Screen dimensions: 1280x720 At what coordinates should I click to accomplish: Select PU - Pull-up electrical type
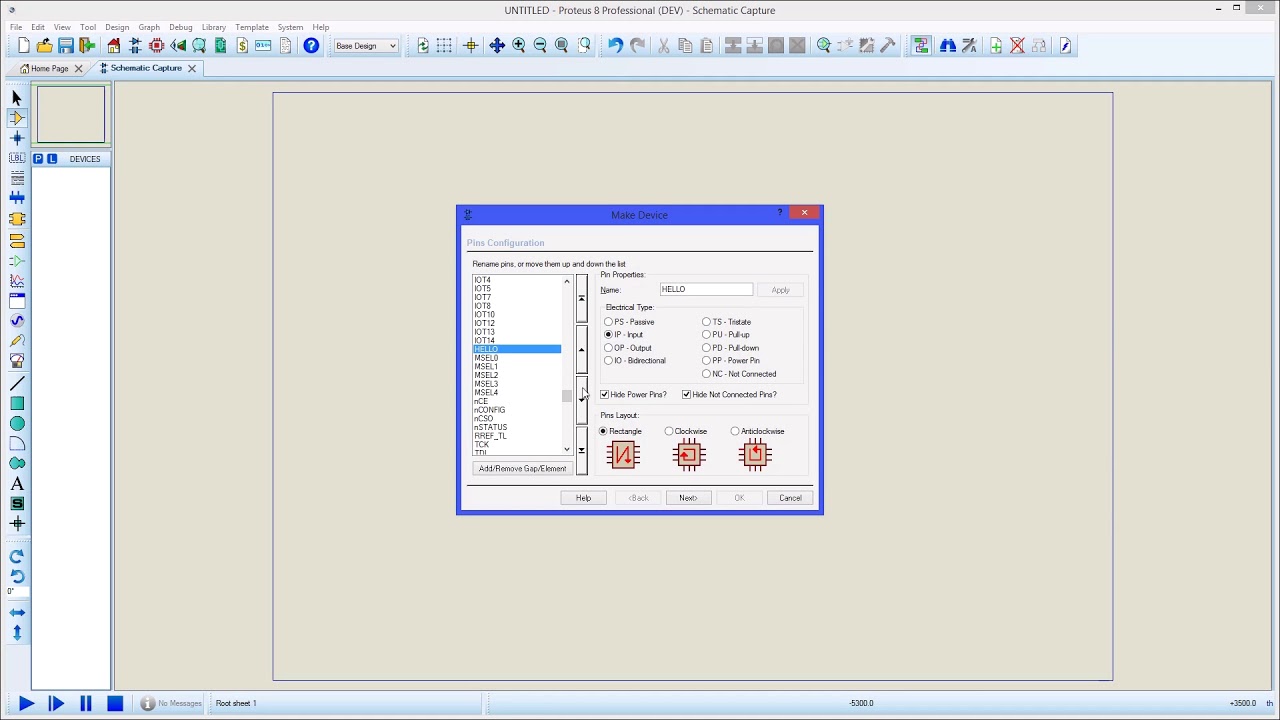point(726,335)
